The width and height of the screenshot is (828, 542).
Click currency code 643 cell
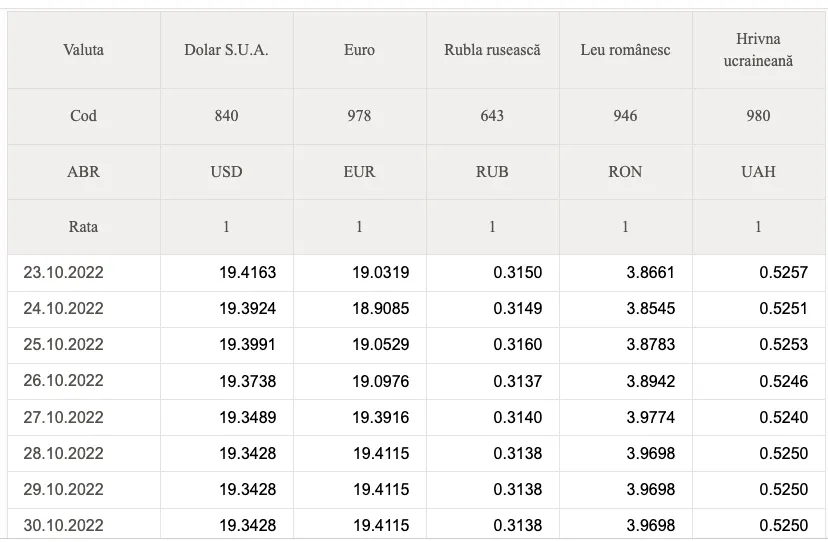point(493,116)
